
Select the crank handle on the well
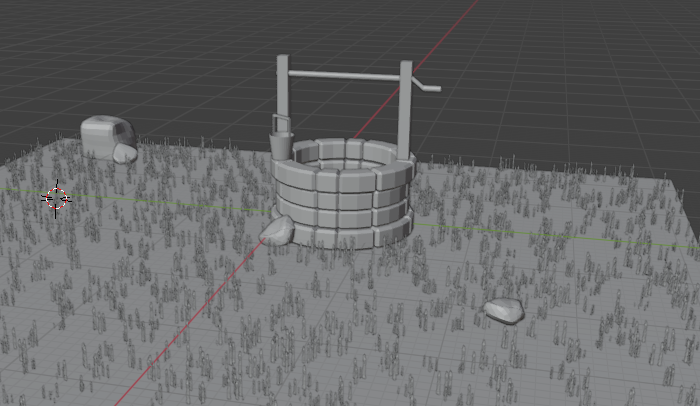tap(428, 87)
